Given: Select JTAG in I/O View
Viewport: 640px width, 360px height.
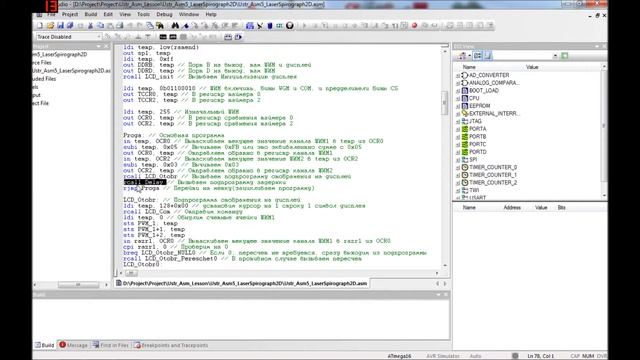Looking at the screenshot, I should pyautogui.click(x=475, y=121).
